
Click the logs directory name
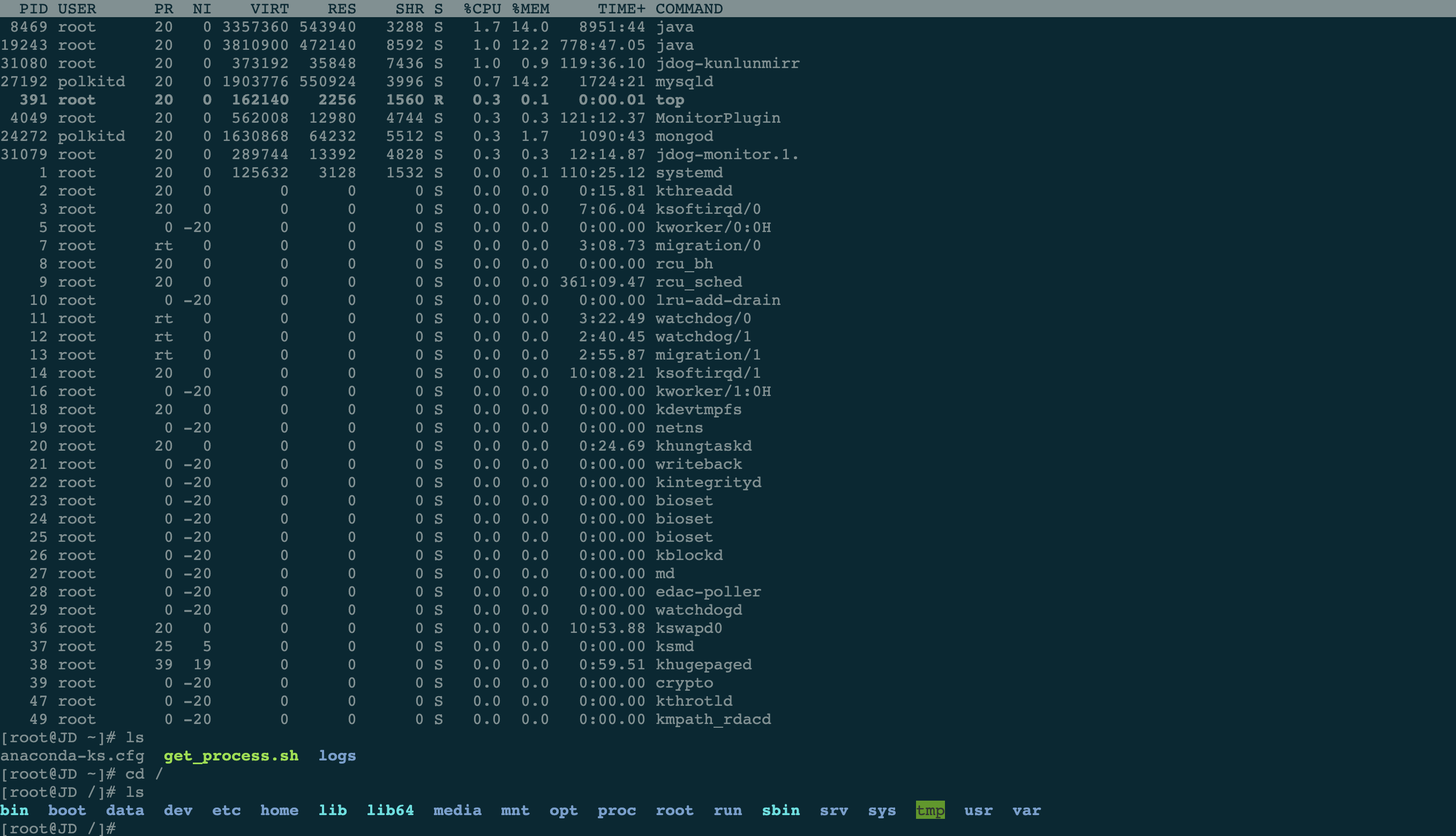coord(337,756)
